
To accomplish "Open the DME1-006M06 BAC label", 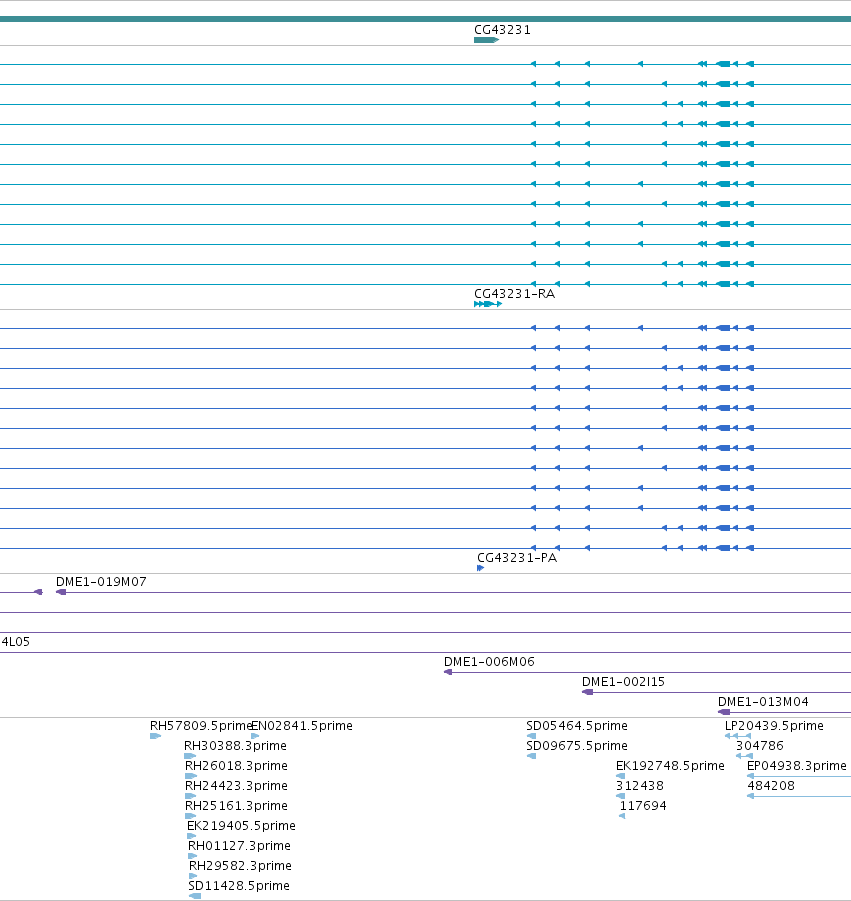I will 489,662.
